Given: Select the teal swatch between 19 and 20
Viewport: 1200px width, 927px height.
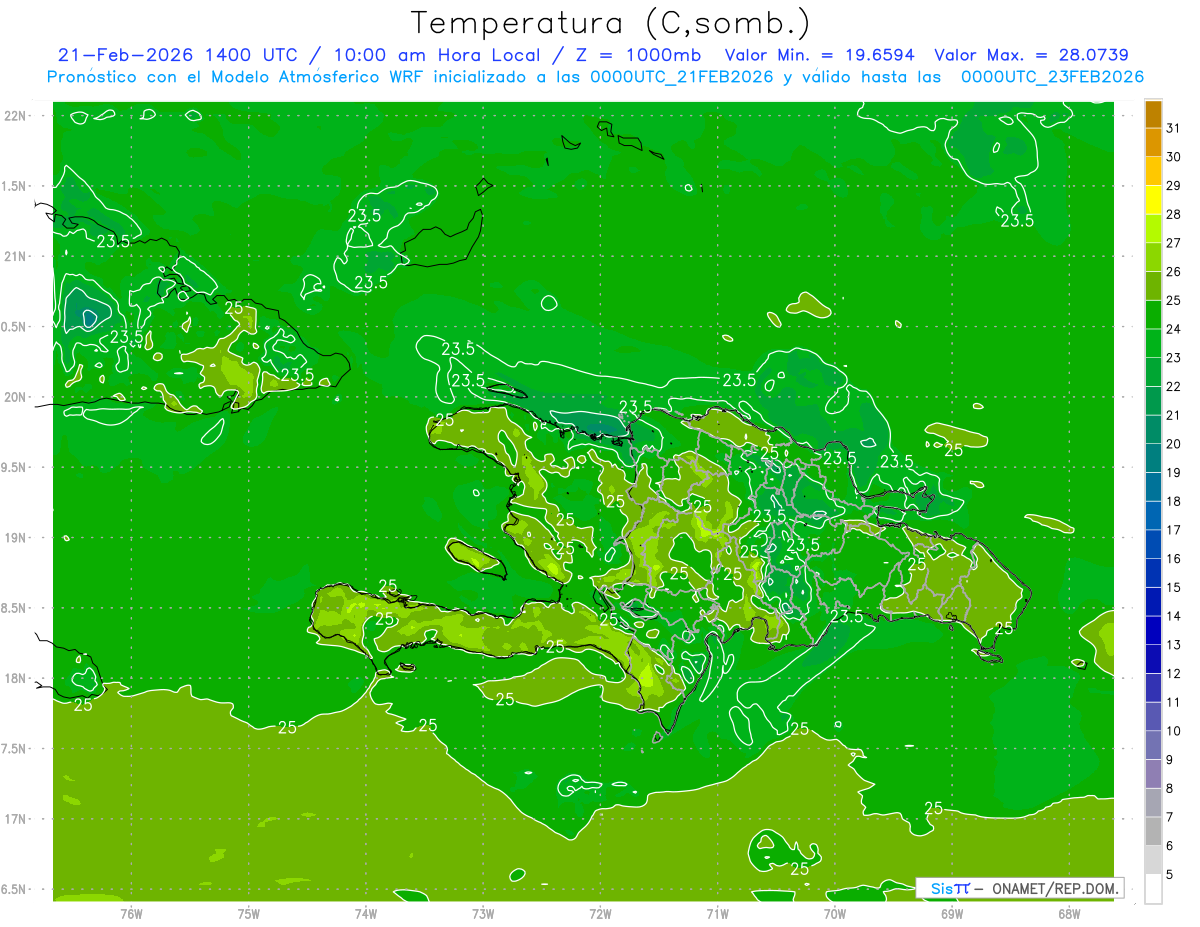Looking at the screenshot, I should [x=1153, y=458].
